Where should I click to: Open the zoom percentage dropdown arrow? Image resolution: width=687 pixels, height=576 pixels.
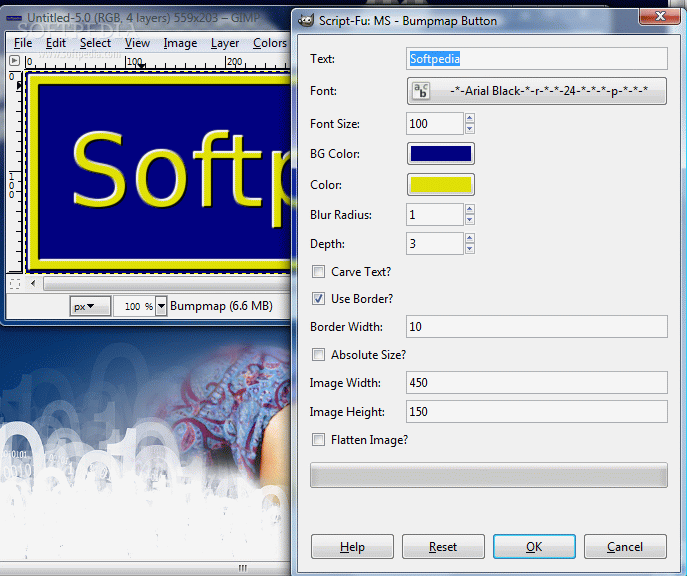[161, 306]
